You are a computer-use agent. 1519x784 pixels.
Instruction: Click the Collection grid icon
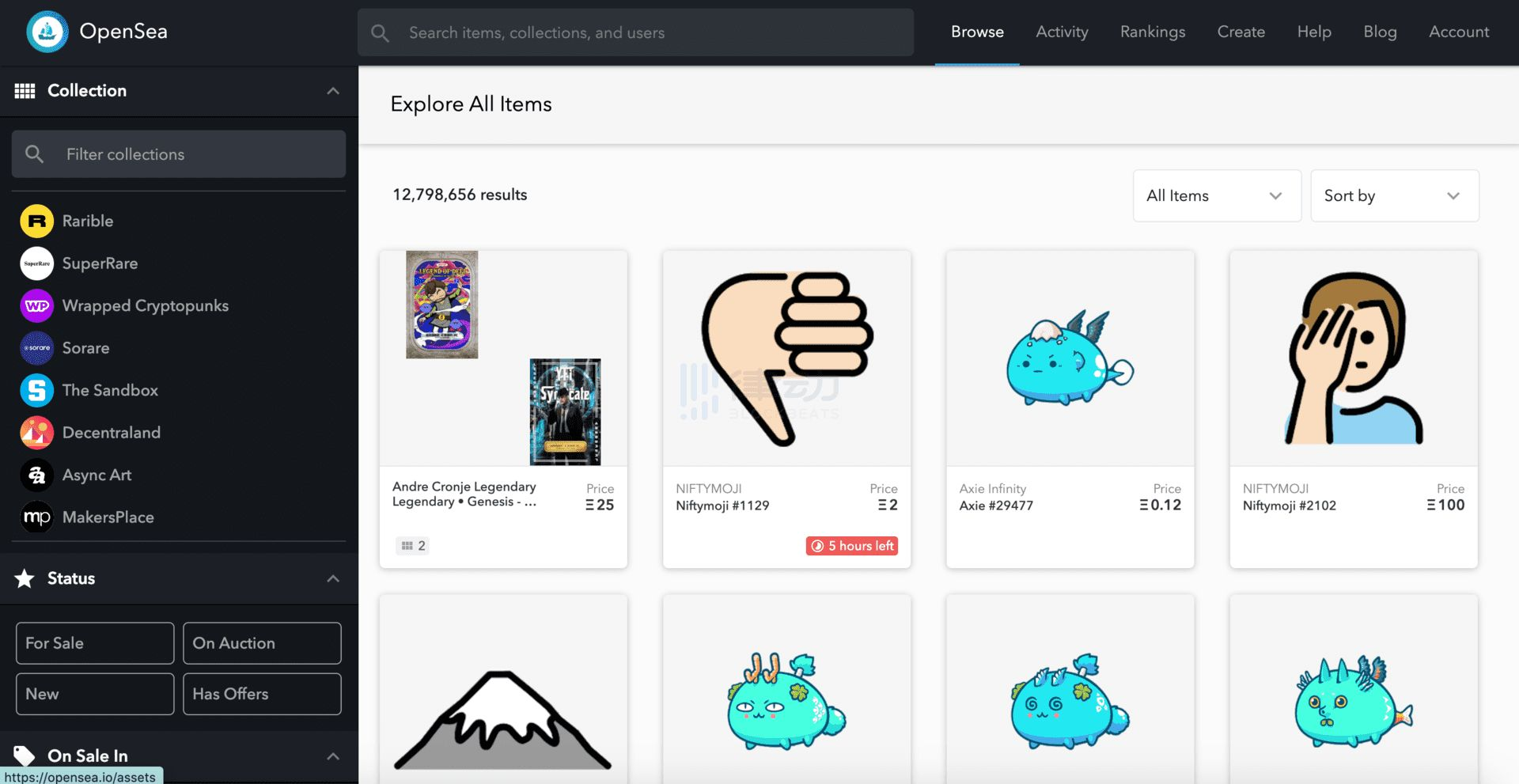coord(25,91)
